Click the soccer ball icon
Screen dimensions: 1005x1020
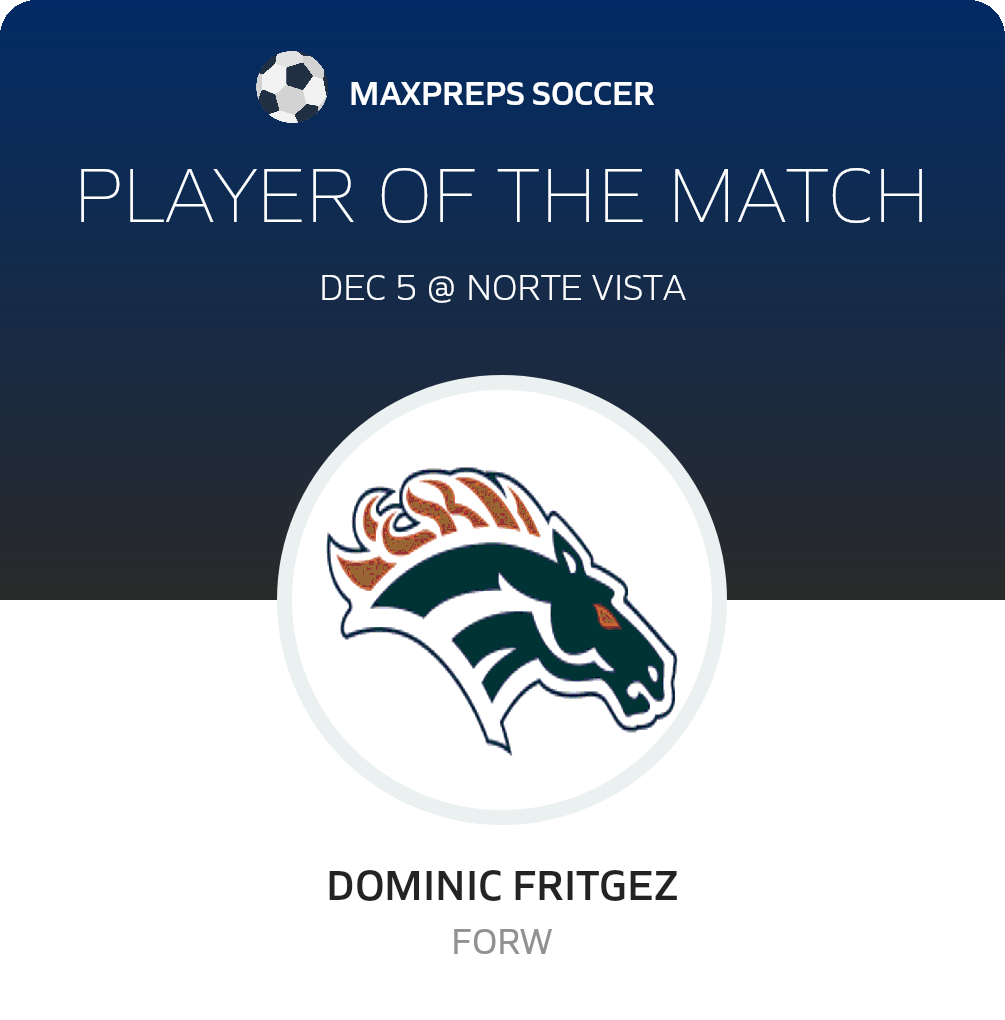click(291, 88)
